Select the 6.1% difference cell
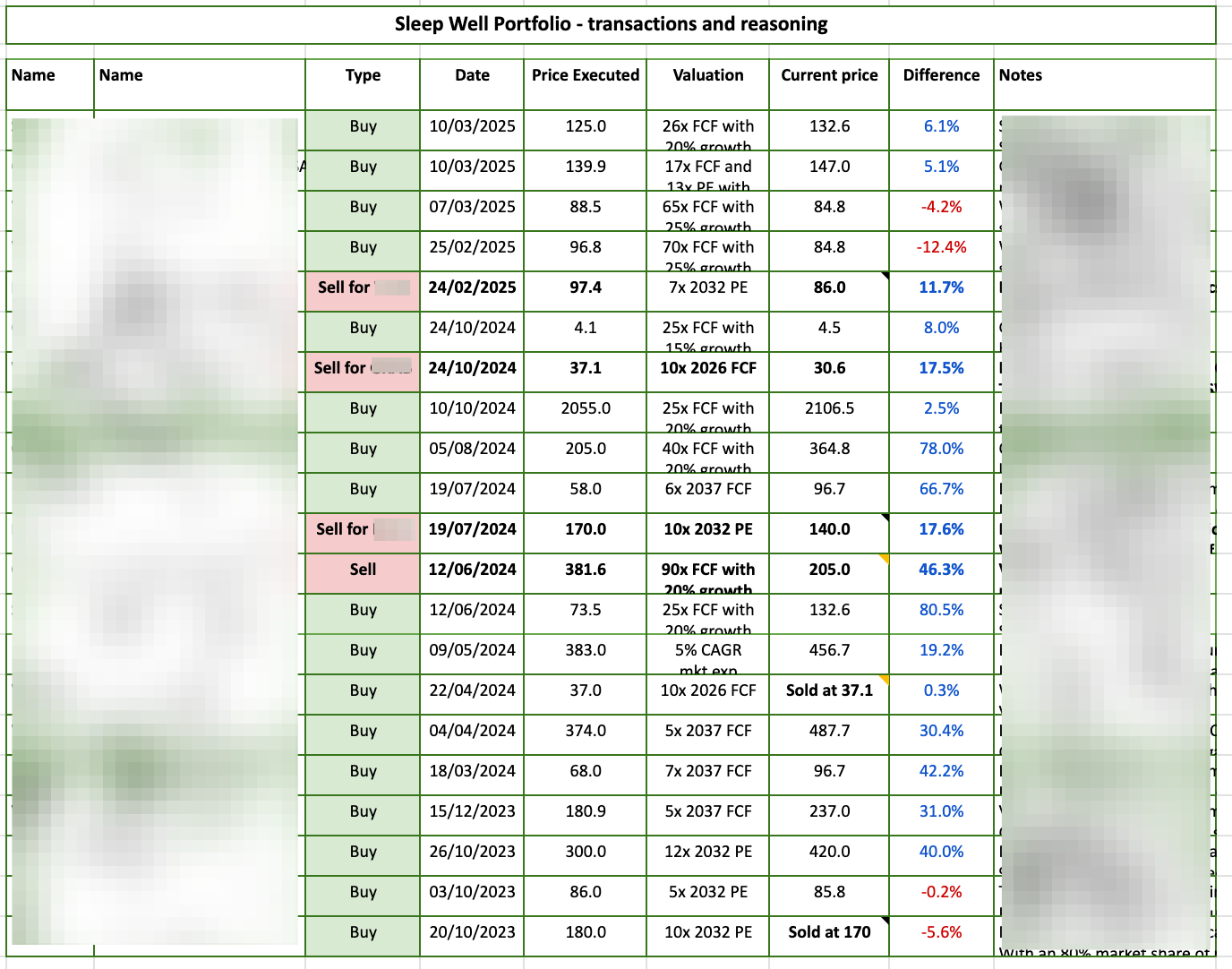 [x=941, y=131]
